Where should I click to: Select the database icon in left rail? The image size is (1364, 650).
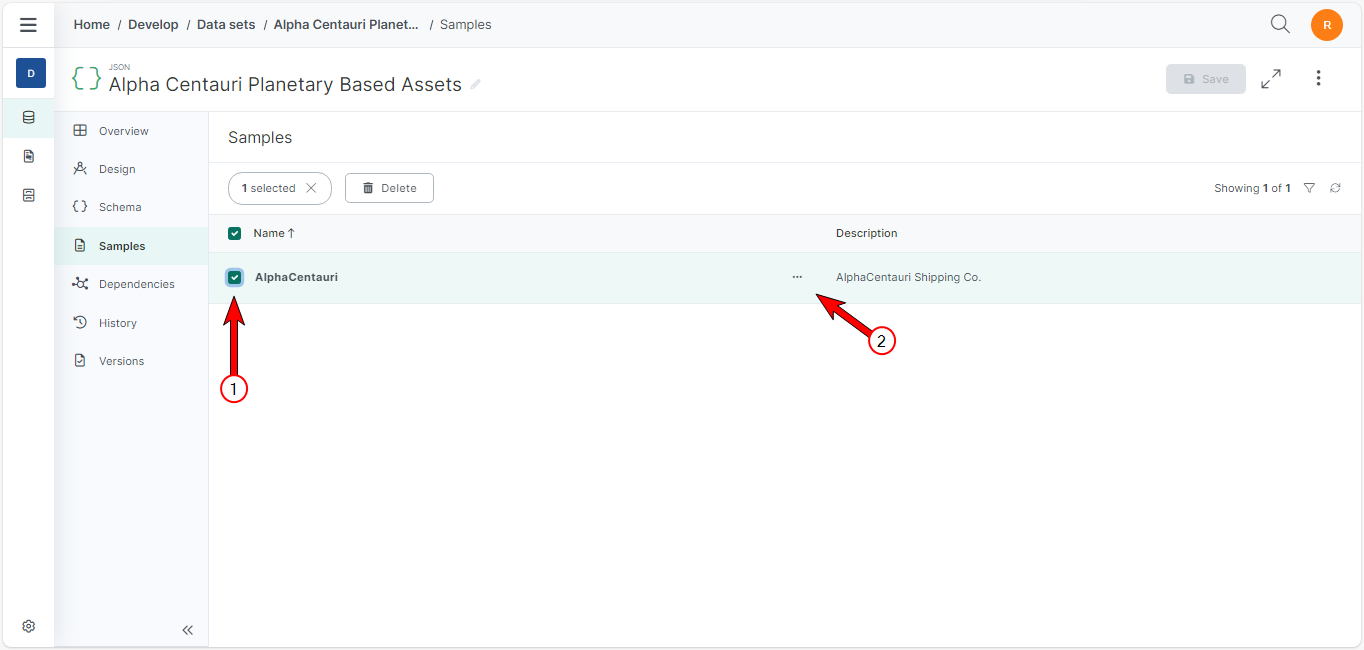29,117
